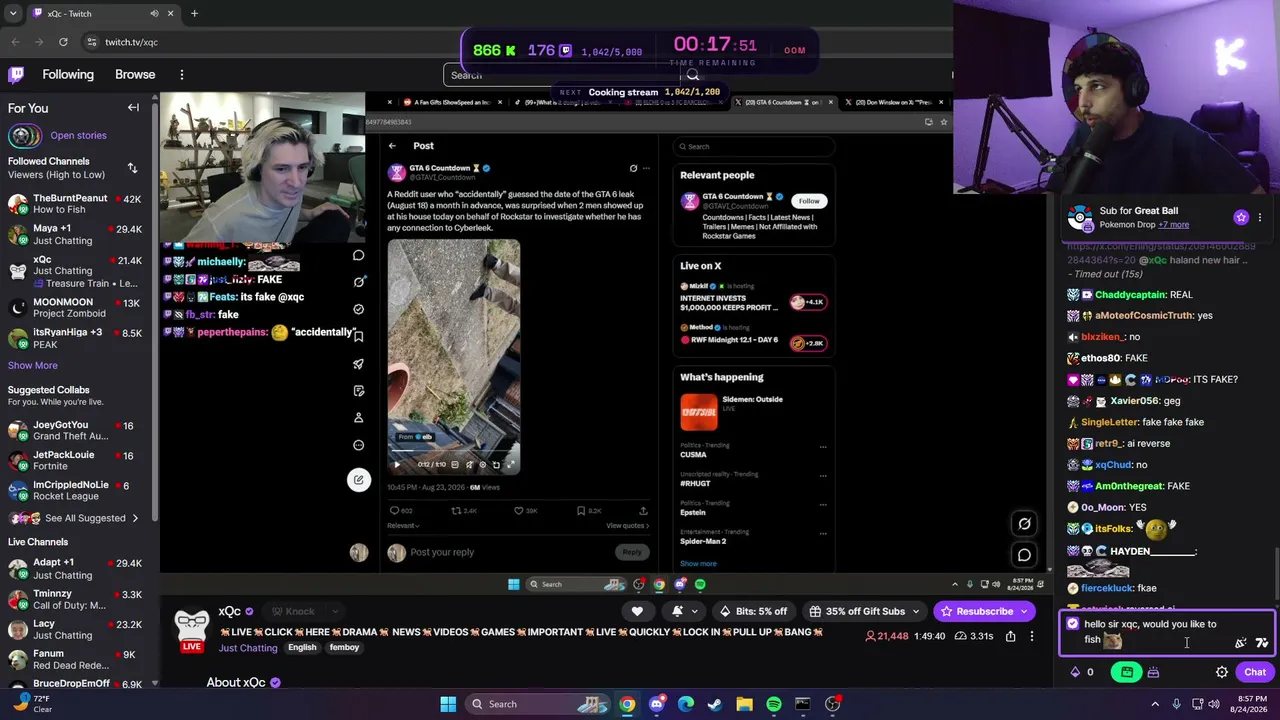
Task: Open the chat identity badge selector
Action: click(x=1073, y=624)
